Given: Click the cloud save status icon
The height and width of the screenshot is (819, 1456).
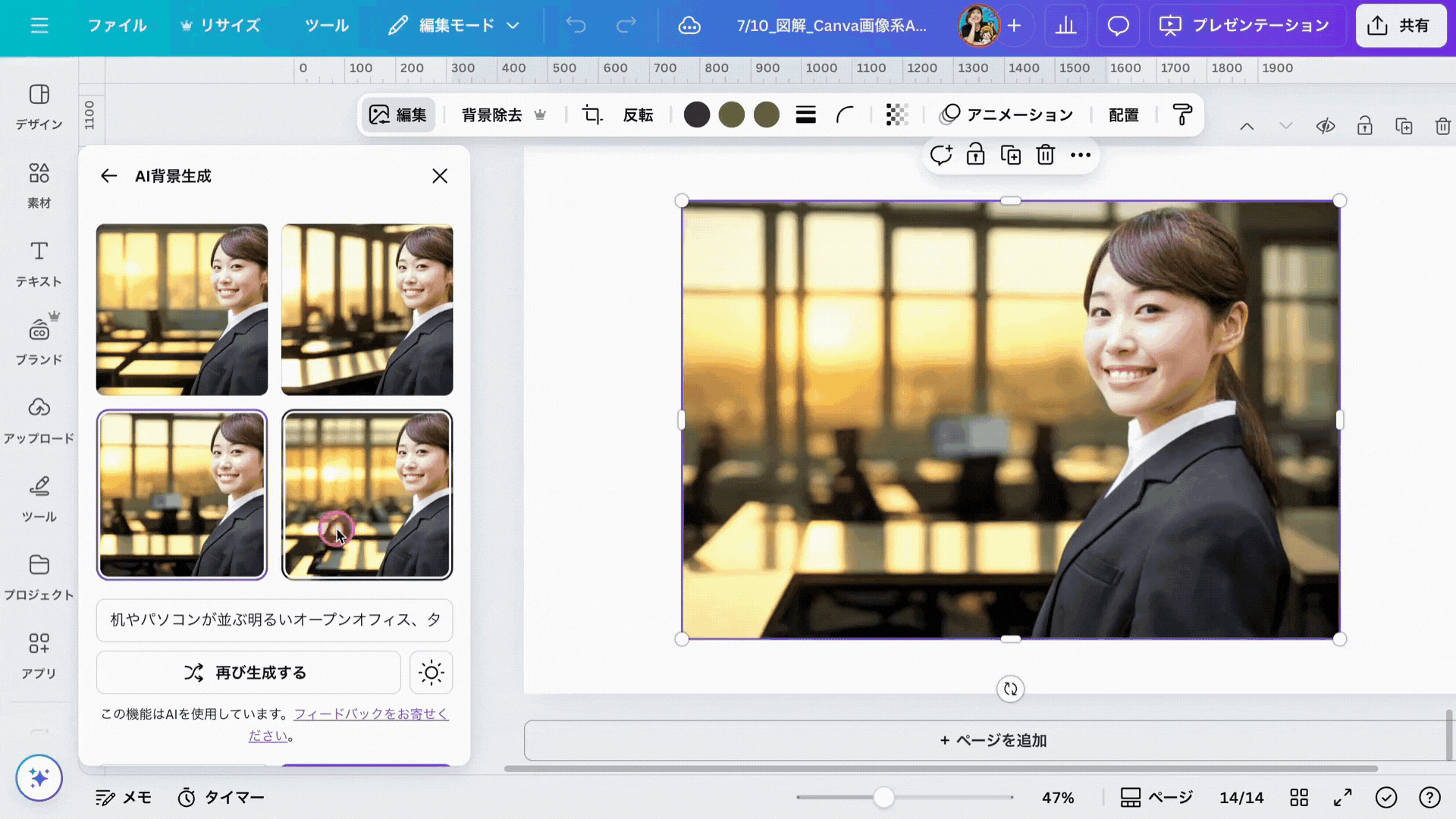Looking at the screenshot, I should (689, 26).
